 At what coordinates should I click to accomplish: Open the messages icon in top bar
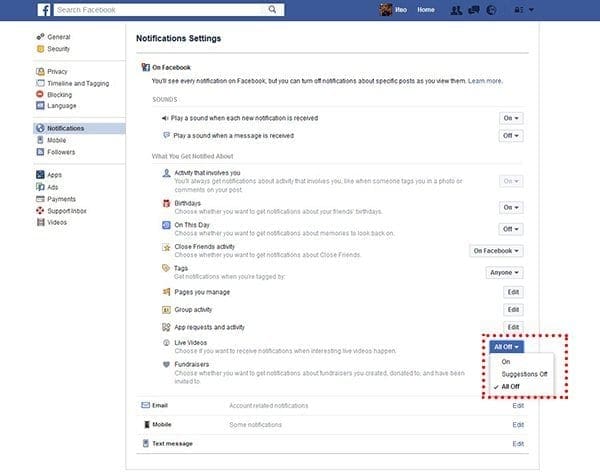pyautogui.click(x=476, y=10)
